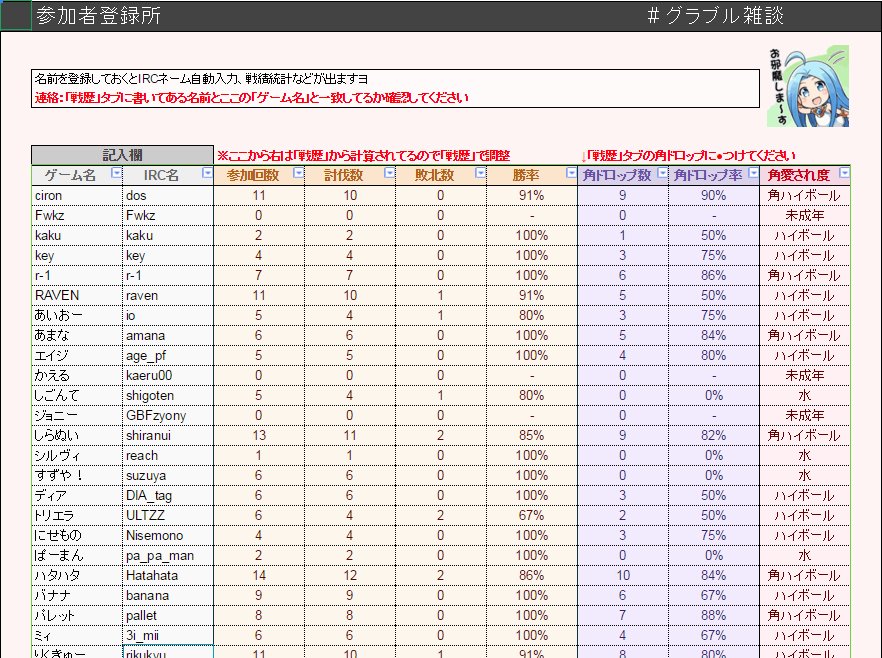Select IRC name cell kaeru00
The height and width of the screenshot is (658, 882).
[x=168, y=375]
